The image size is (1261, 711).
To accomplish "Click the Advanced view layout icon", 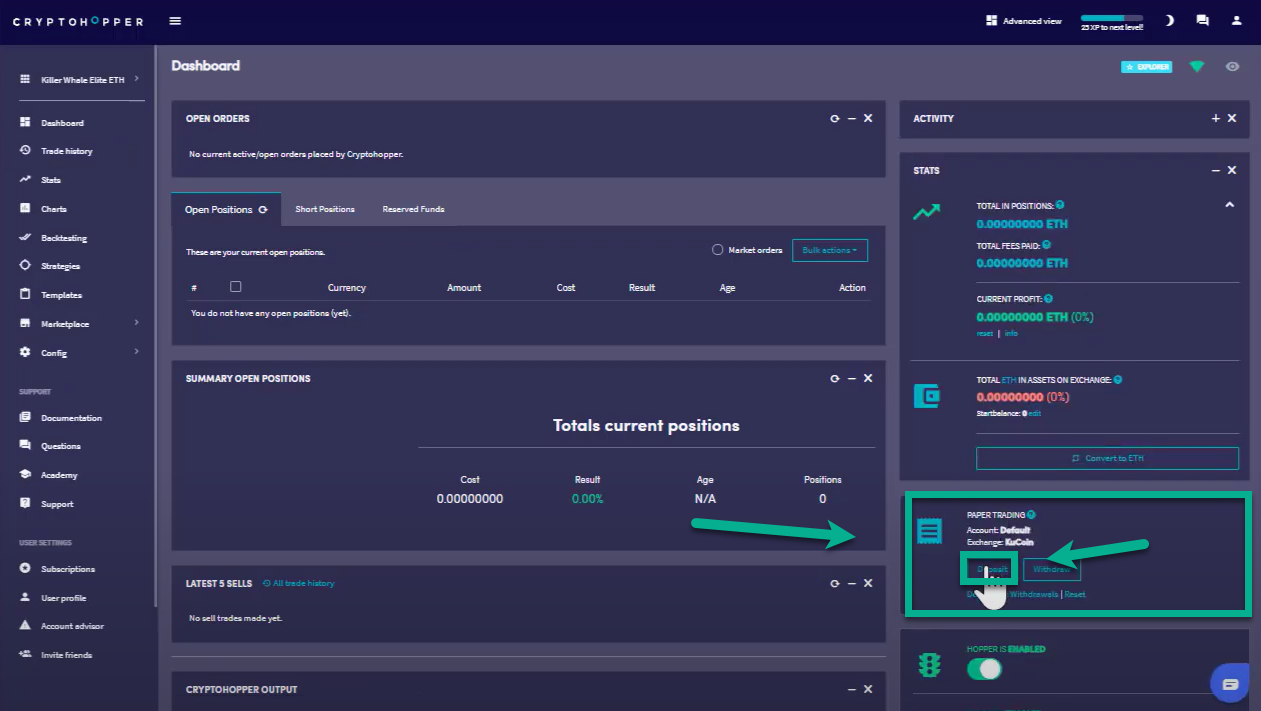I will coord(991,21).
